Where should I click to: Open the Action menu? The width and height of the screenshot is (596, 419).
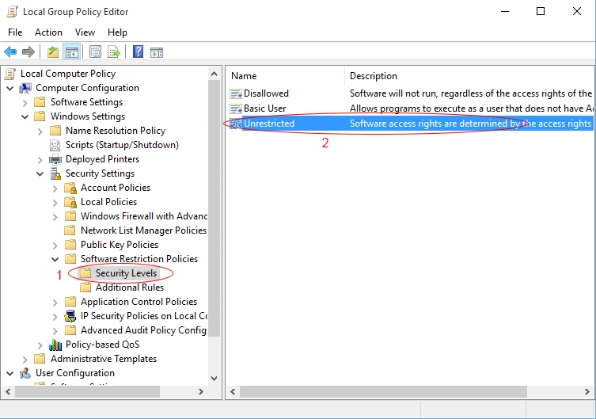click(48, 32)
